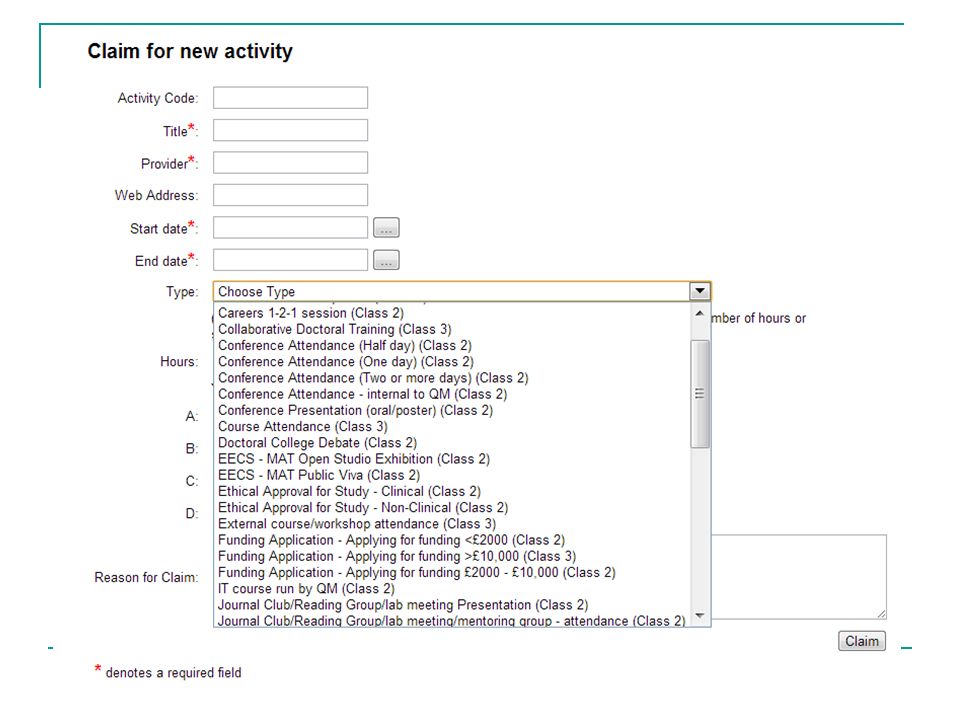Click the dropdown list scroll-up arrow
Viewport: 960px width, 720px height.
click(x=700, y=313)
